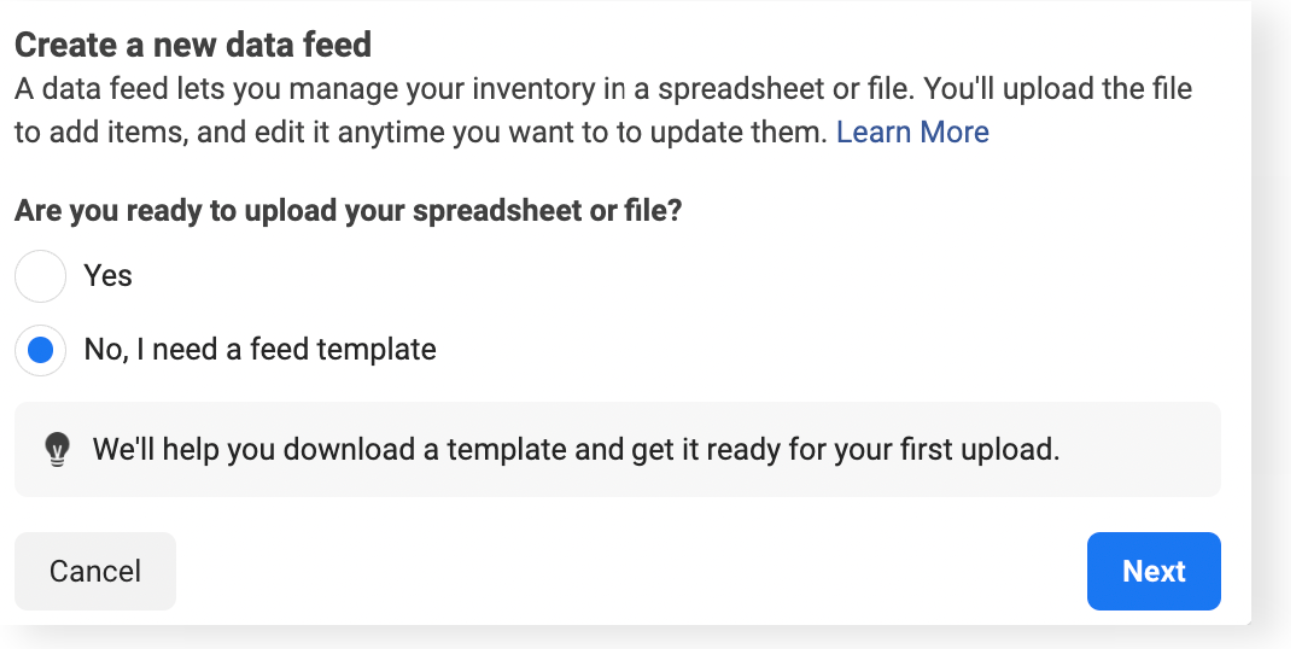The width and height of the screenshot is (1291, 649).
Task: Click the blue Next button
Action: tap(1154, 571)
